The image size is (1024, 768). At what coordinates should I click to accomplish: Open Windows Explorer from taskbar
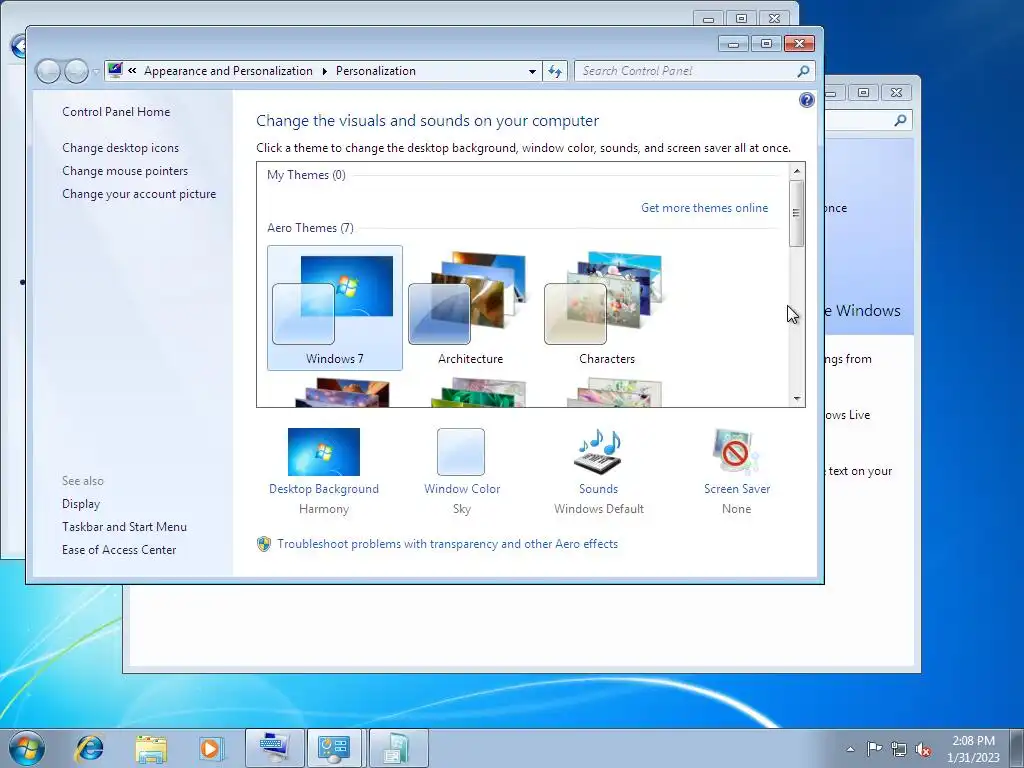(151, 748)
